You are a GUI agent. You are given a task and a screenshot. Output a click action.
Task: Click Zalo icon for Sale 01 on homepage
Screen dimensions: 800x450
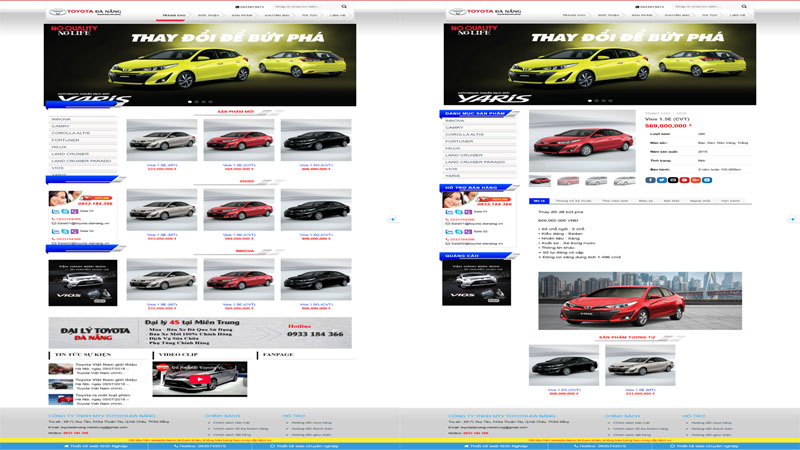[56, 211]
